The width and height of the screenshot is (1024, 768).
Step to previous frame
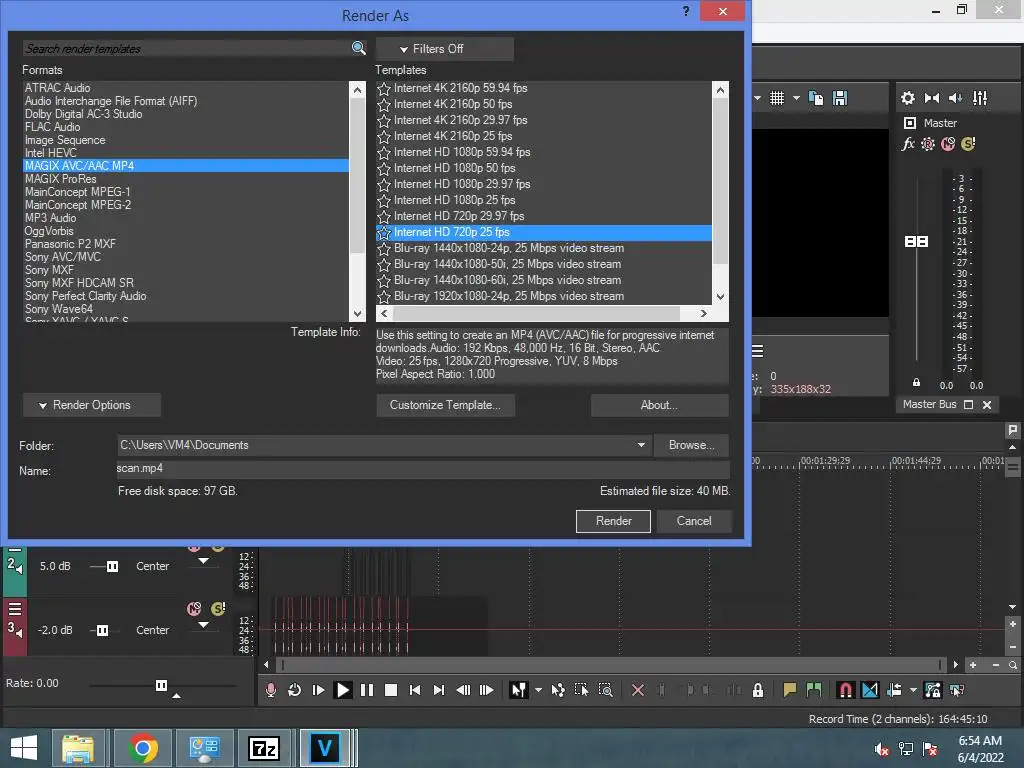coord(463,690)
